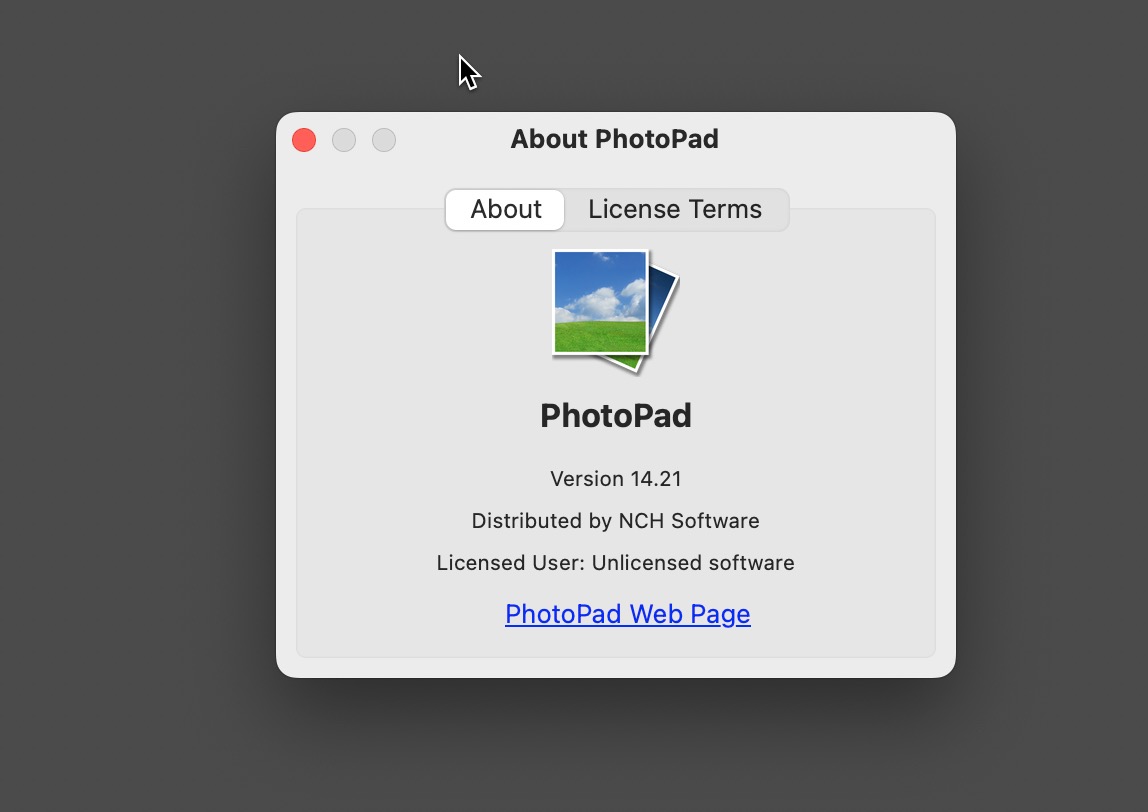
Task: Switch to the License Terms tab
Action: point(675,209)
